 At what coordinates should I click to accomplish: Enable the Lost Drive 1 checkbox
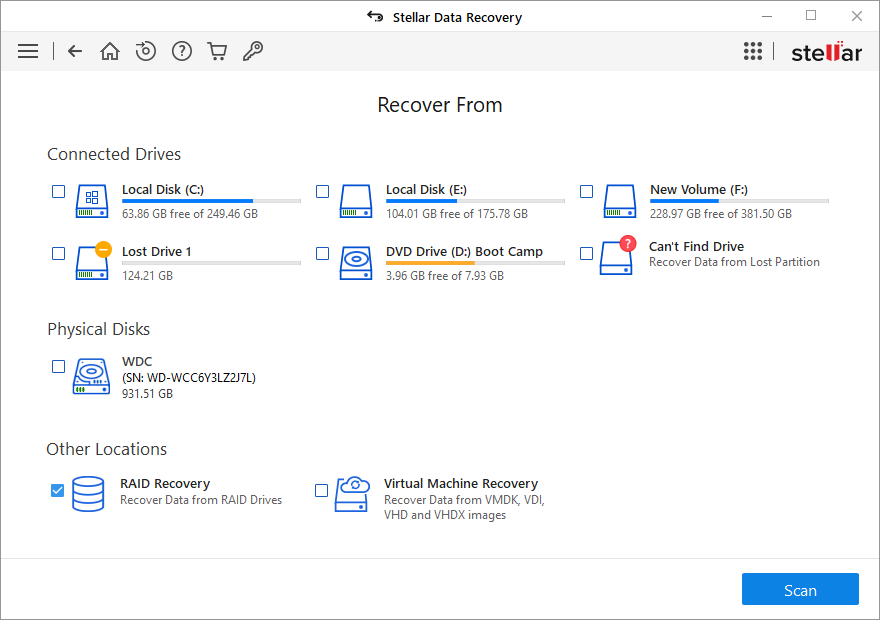click(59, 253)
